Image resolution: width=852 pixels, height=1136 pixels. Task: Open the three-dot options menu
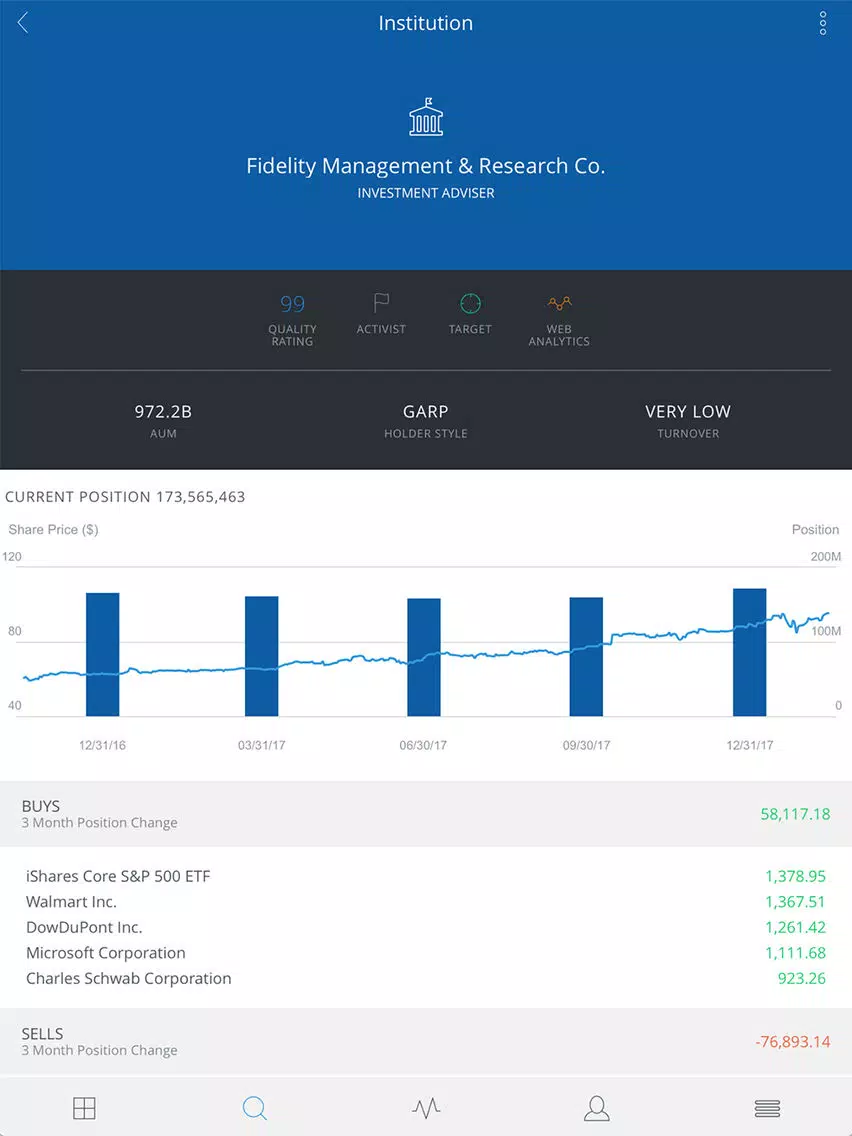(x=822, y=23)
